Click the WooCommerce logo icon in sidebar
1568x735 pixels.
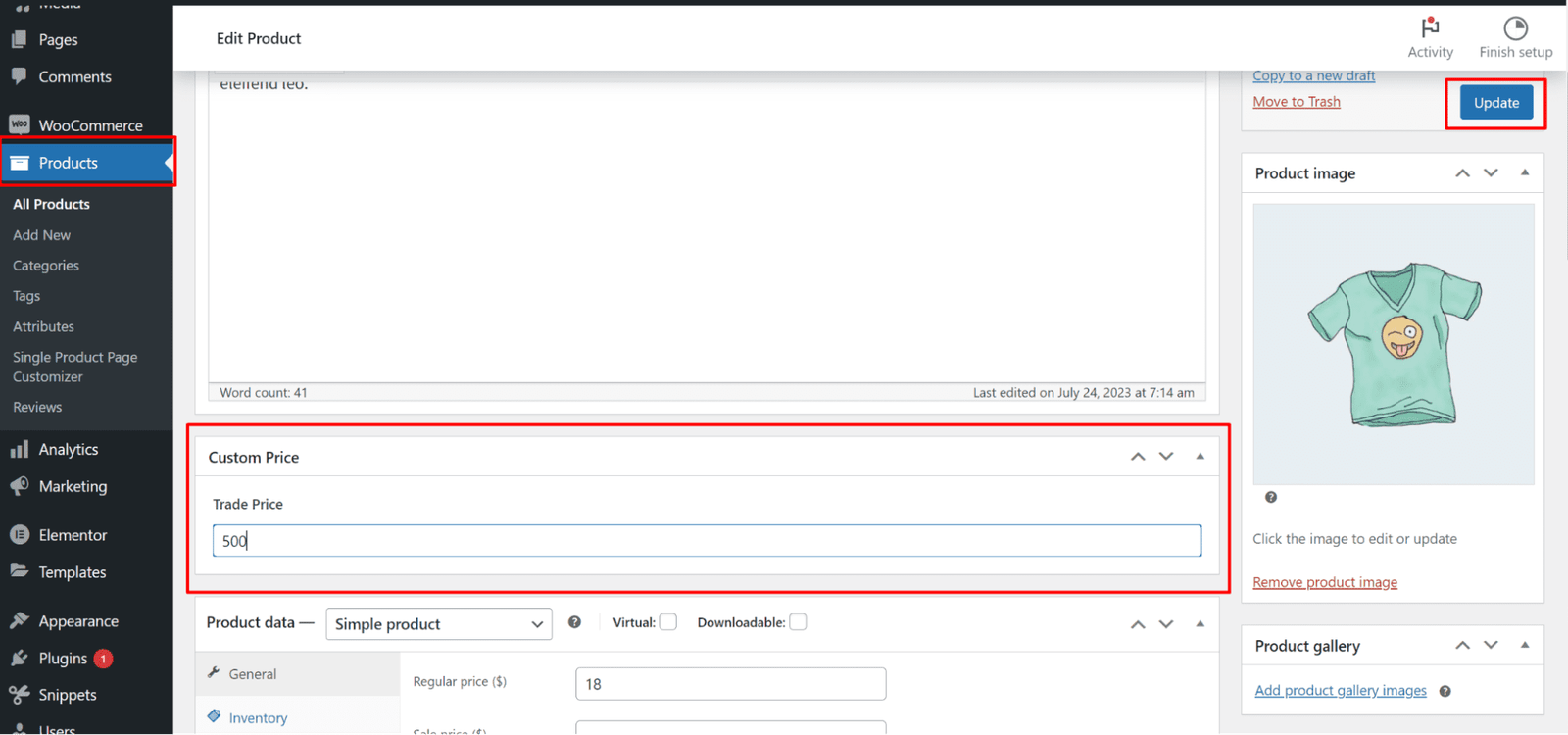tap(20, 124)
